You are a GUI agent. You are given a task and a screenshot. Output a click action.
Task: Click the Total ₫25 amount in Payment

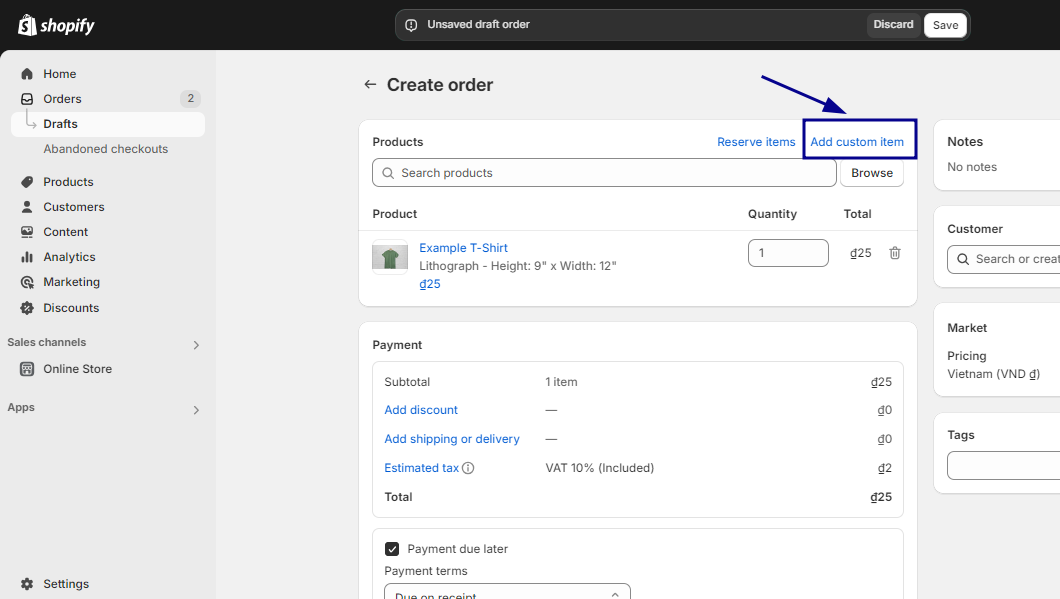click(881, 497)
